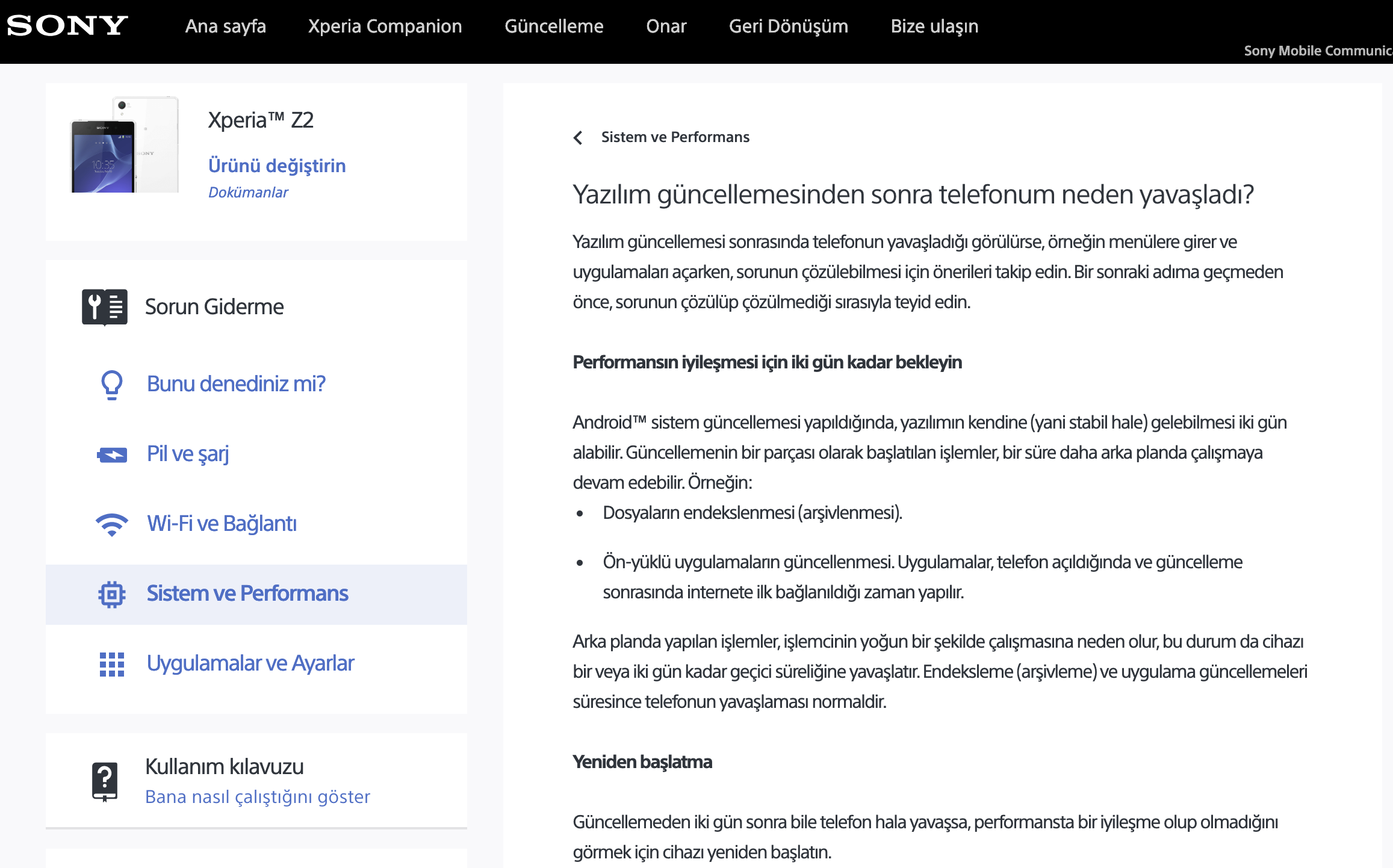1393x868 pixels.
Task: Select Bize ulaşın in top navigation
Action: coord(934,26)
